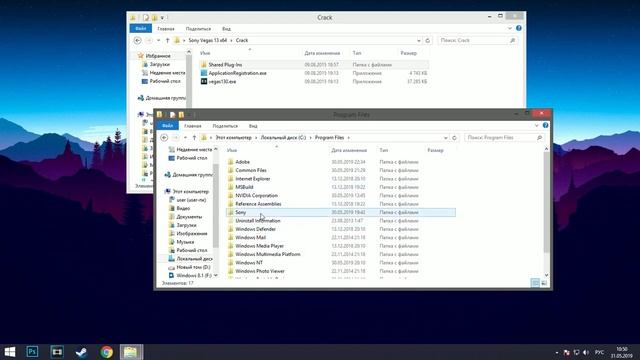The height and width of the screenshot is (360, 640).
Task: Click the Program Files search field
Action: (504, 138)
